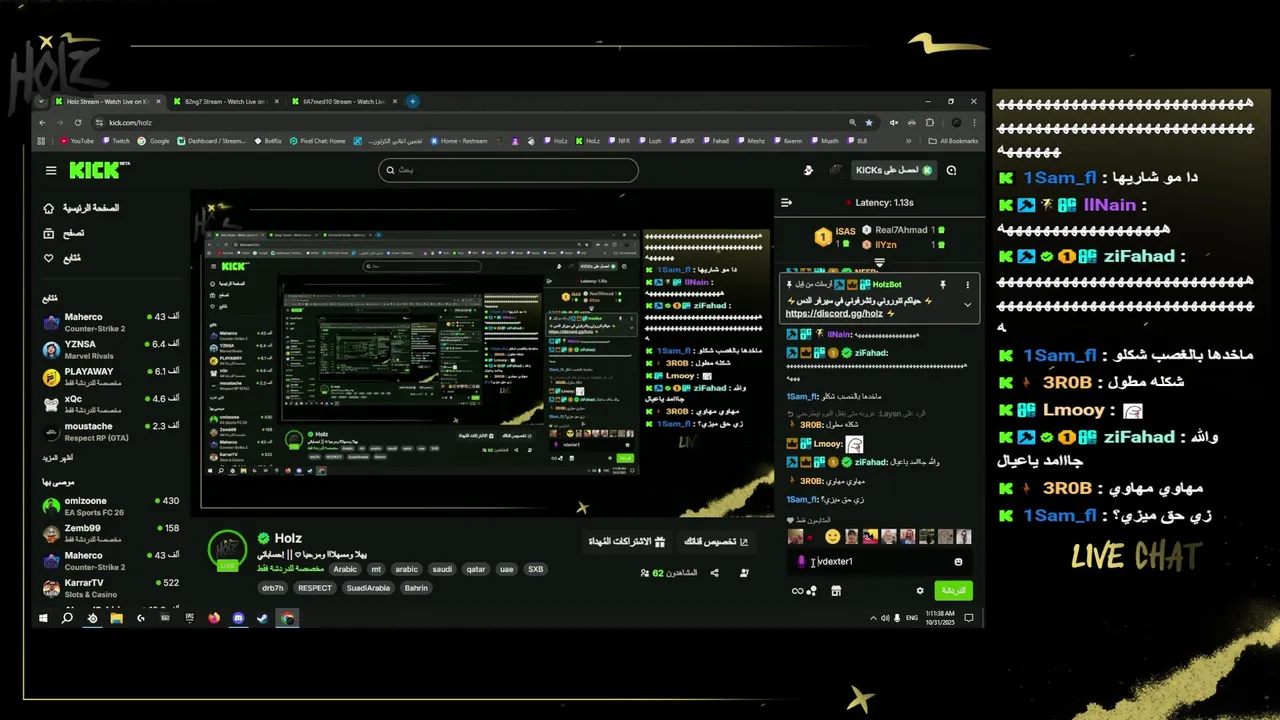Open the Holz channel avatar with LIVE badge

[x=227, y=550]
